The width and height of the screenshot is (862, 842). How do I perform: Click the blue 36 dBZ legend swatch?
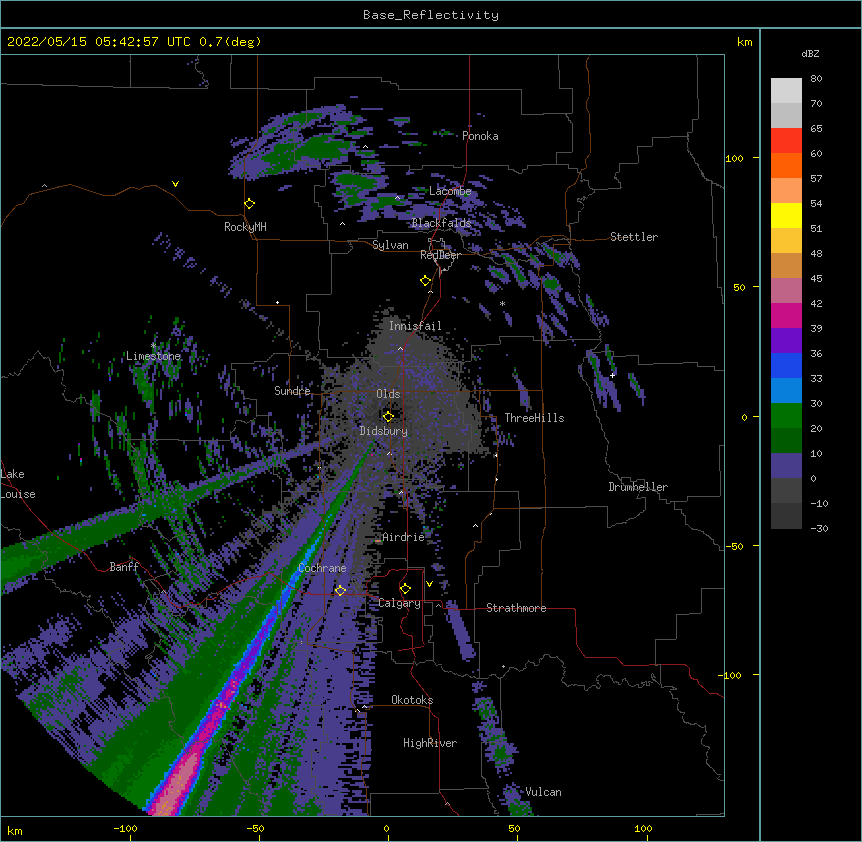tap(786, 365)
